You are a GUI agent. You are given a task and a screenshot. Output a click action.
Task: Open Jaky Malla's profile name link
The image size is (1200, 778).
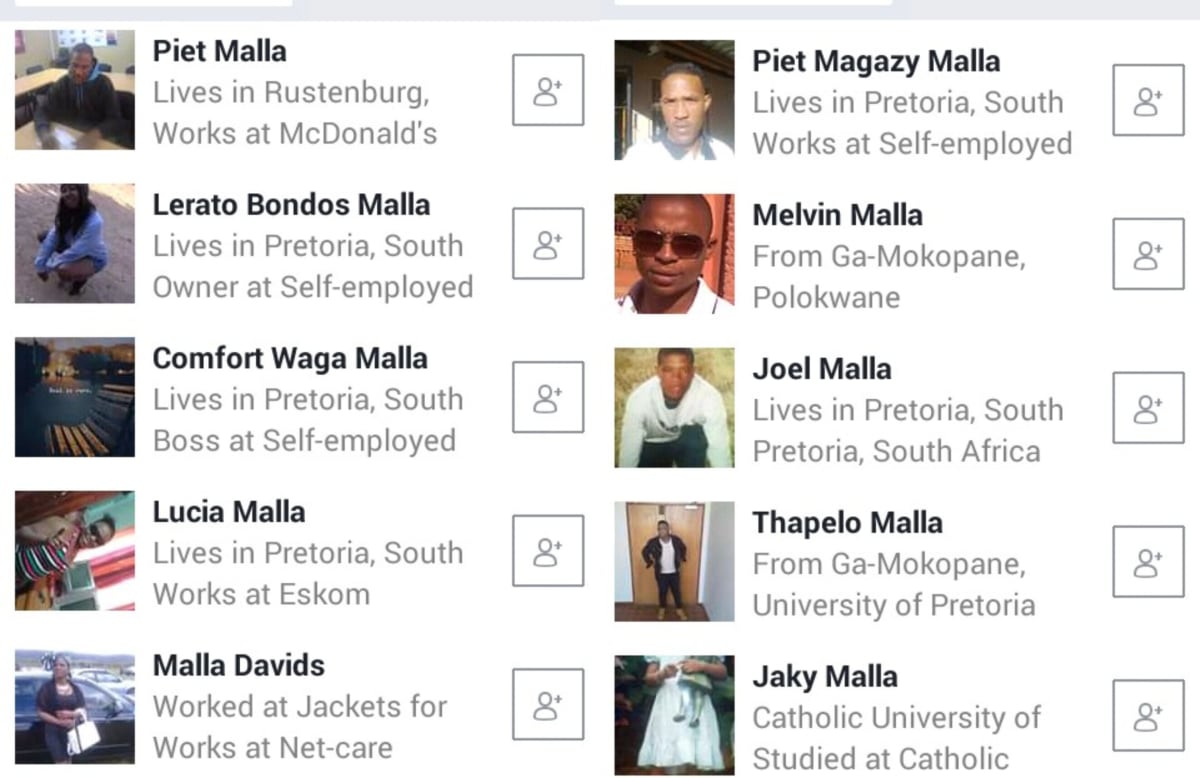824,676
